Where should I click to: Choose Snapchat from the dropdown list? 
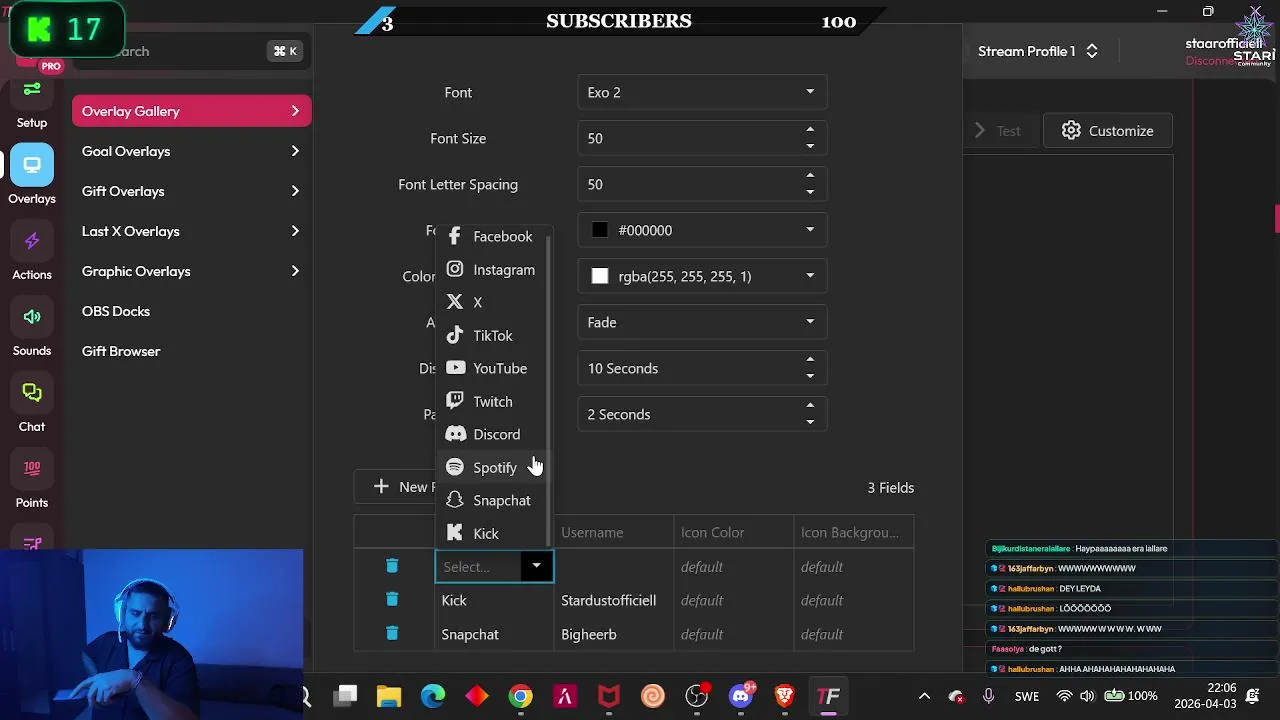pos(491,500)
